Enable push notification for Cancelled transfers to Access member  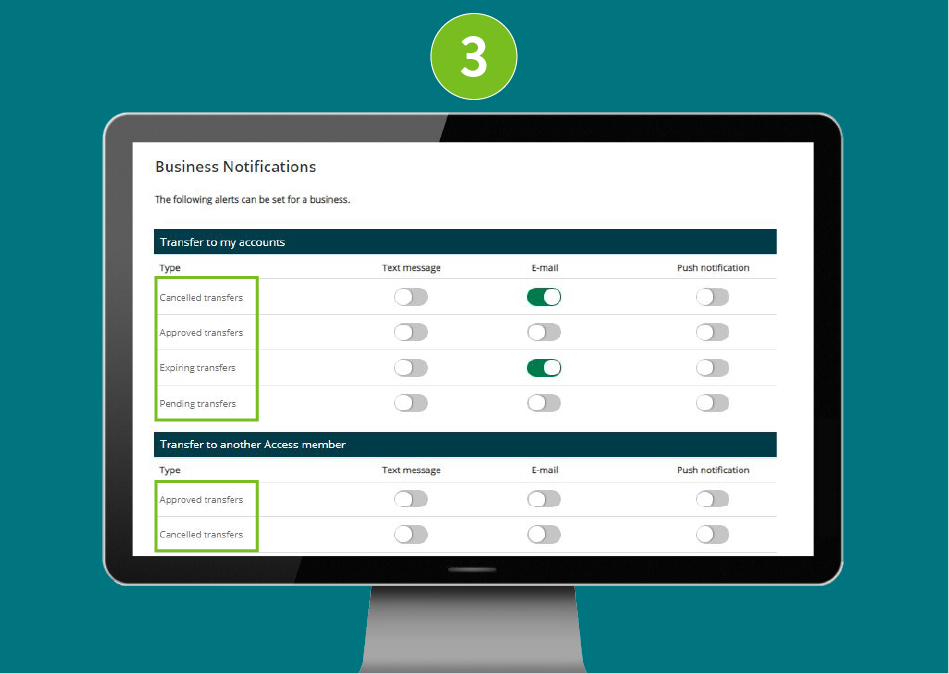(712, 534)
